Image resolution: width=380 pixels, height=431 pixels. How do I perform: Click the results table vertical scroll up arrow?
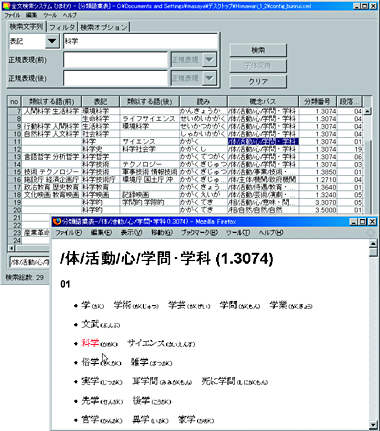[368, 111]
